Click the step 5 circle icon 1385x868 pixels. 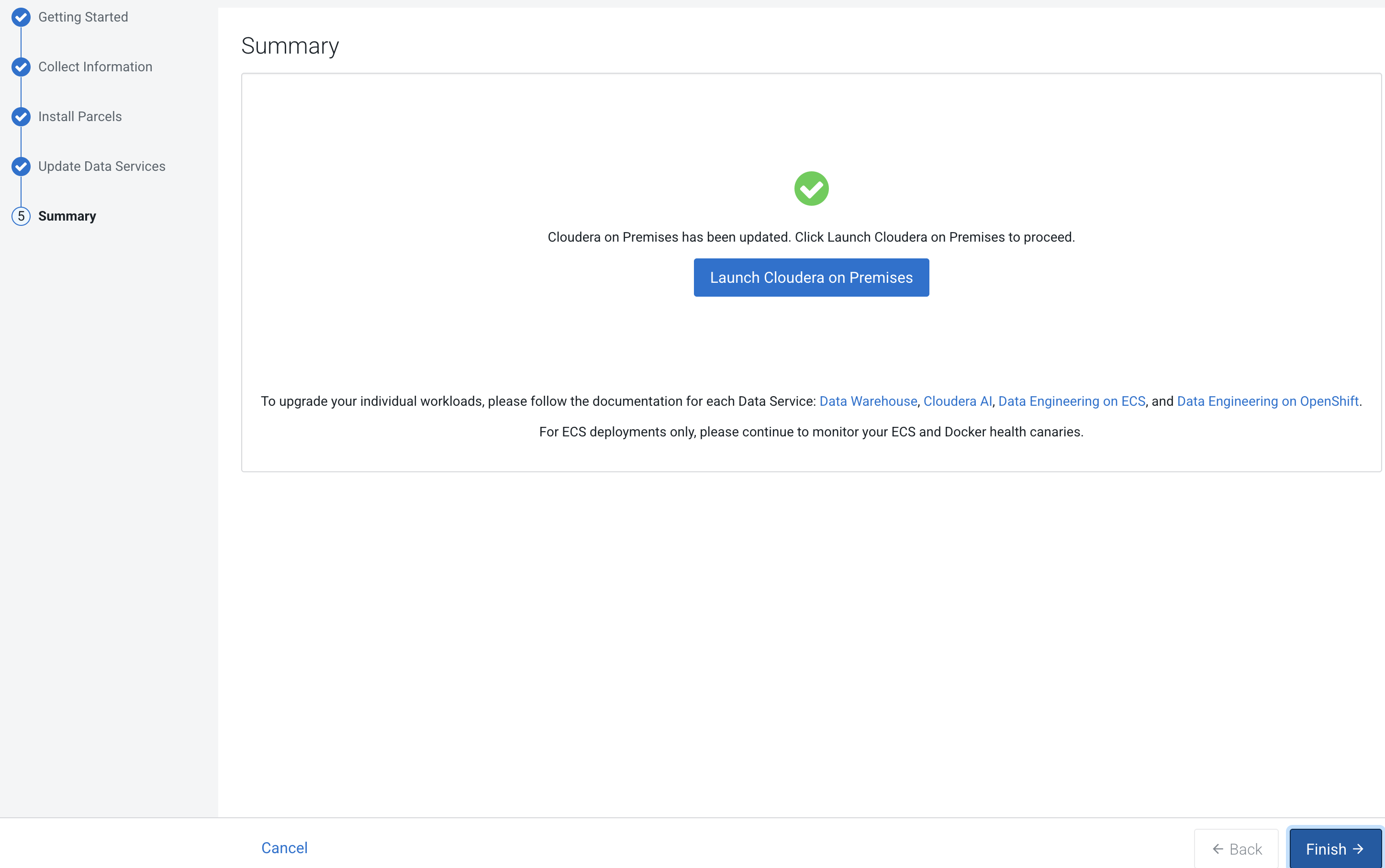[x=21, y=216]
